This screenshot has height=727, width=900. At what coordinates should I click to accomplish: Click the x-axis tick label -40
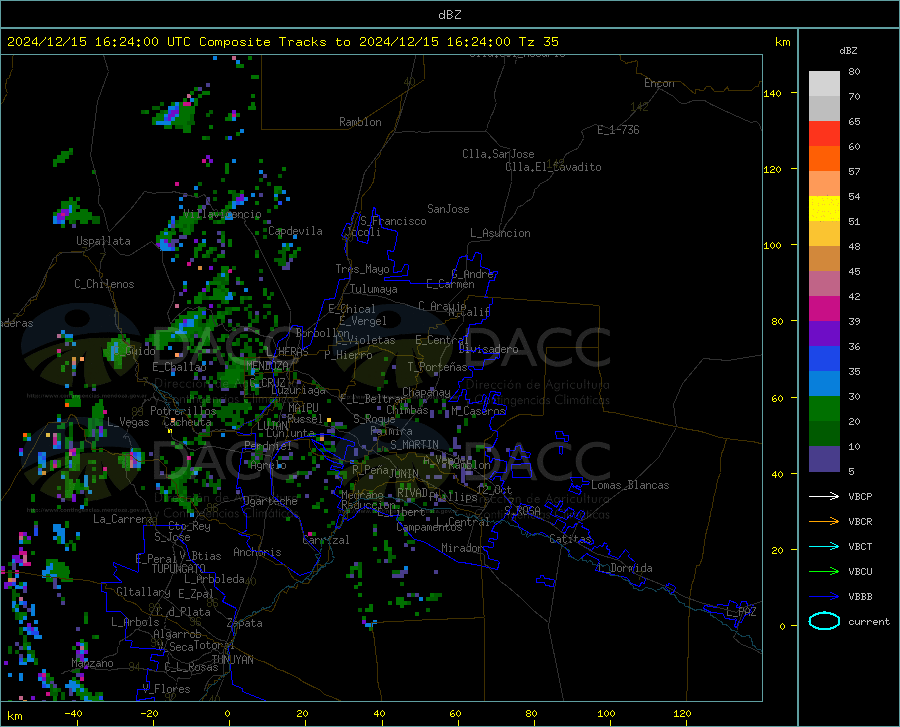[73, 714]
